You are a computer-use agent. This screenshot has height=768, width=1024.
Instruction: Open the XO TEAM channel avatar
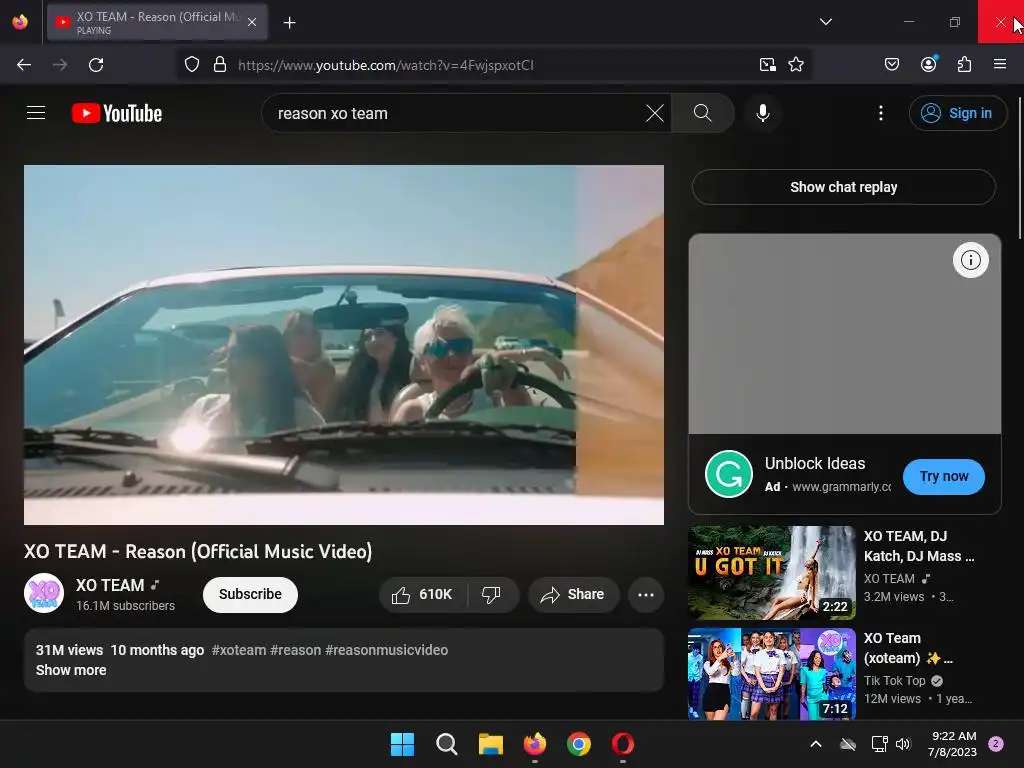tap(44, 593)
